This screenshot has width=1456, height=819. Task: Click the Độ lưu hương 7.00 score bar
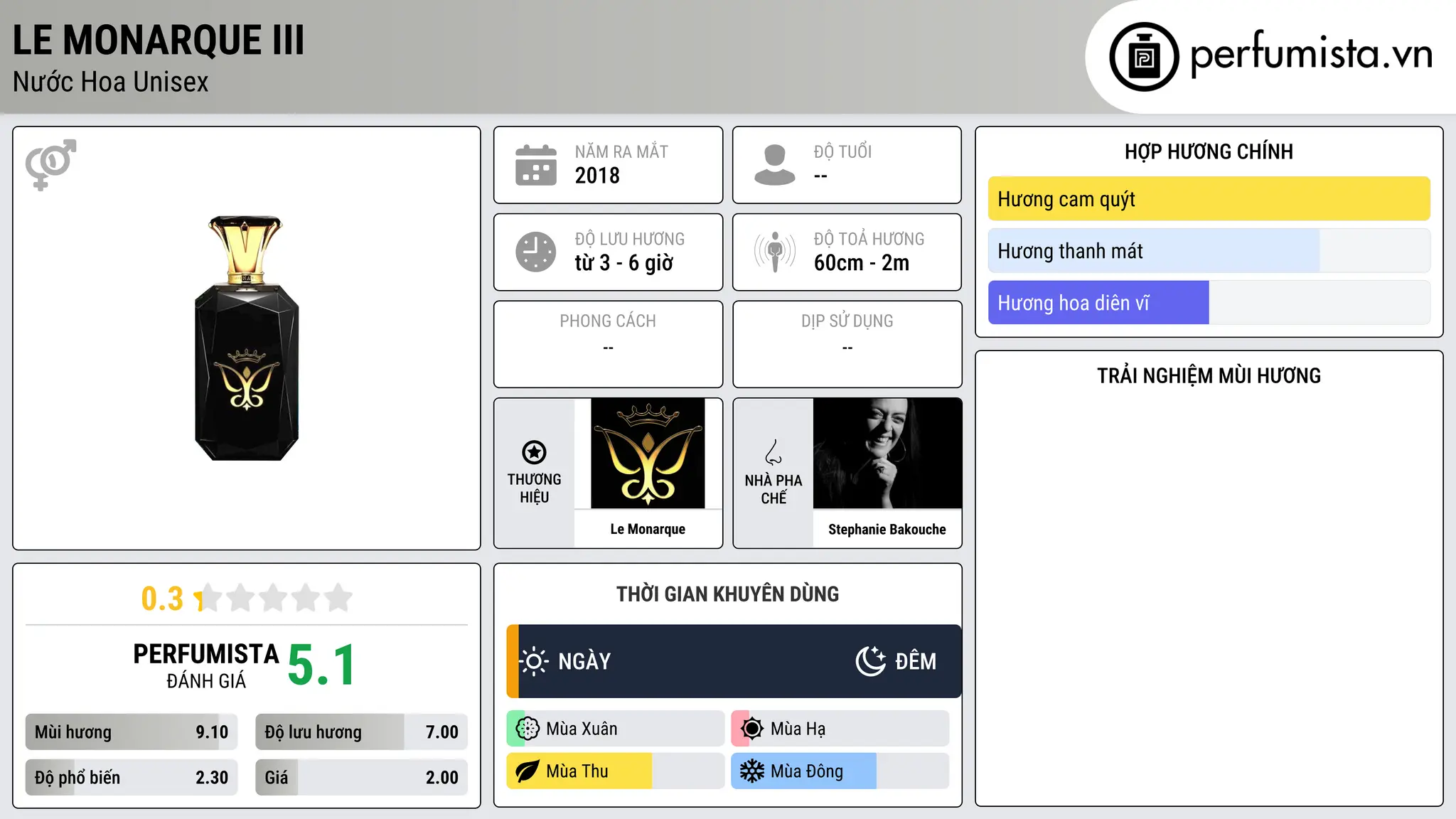[x=361, y=732]
